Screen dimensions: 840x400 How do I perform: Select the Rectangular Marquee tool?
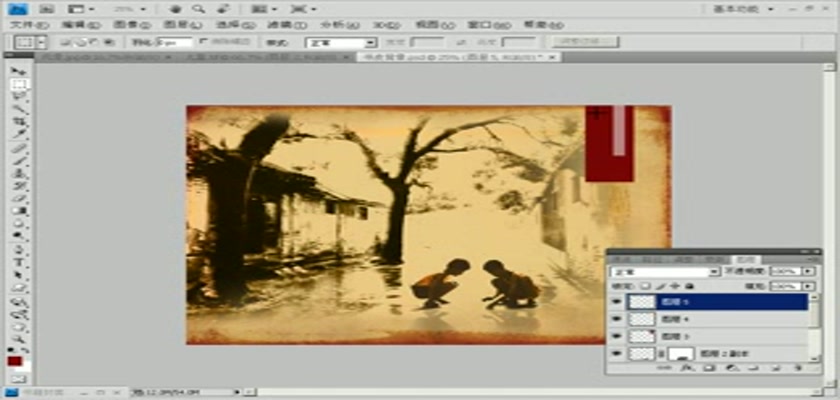coord(17,85)
